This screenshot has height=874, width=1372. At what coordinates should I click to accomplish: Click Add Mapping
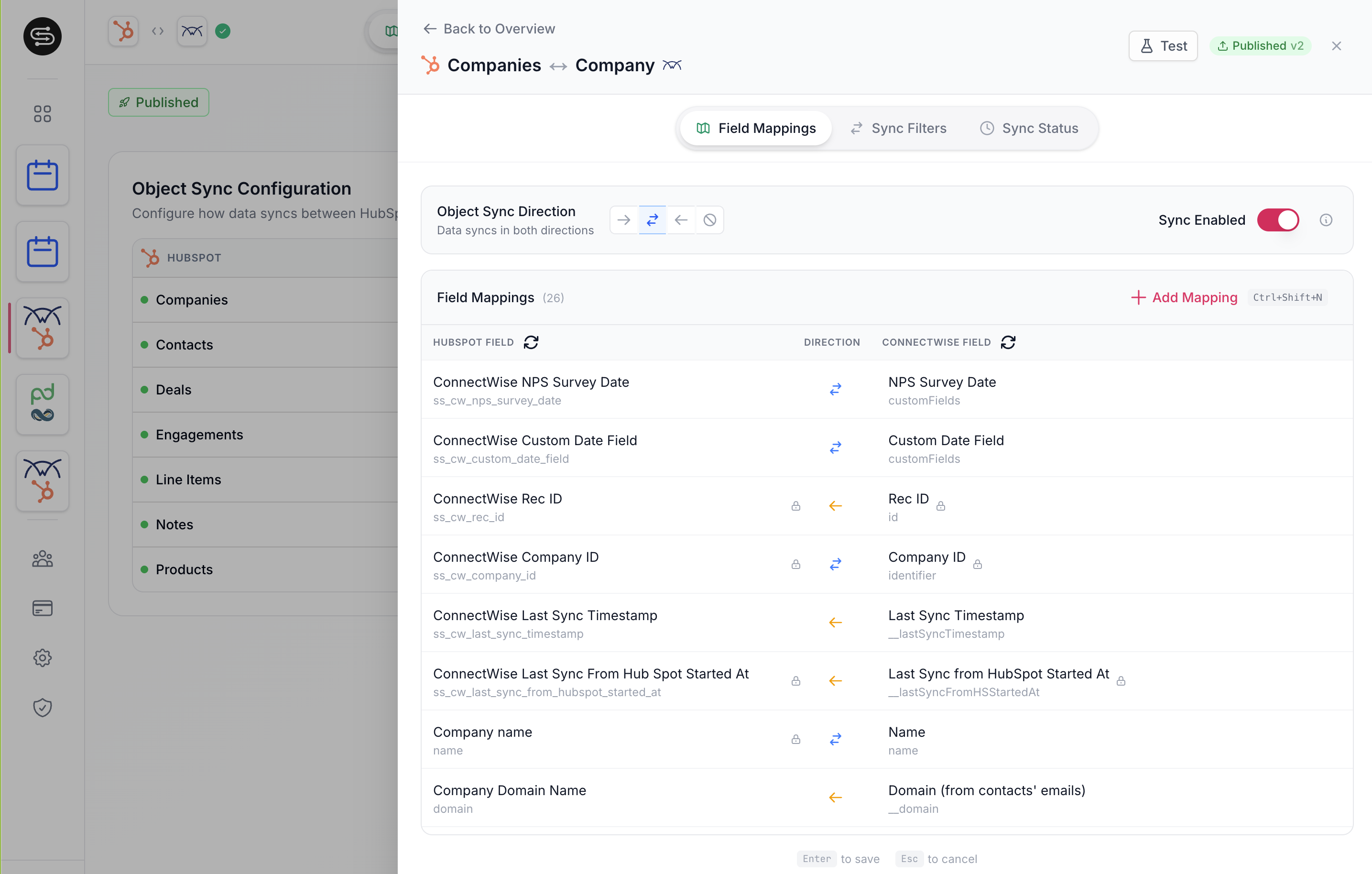1184,297
